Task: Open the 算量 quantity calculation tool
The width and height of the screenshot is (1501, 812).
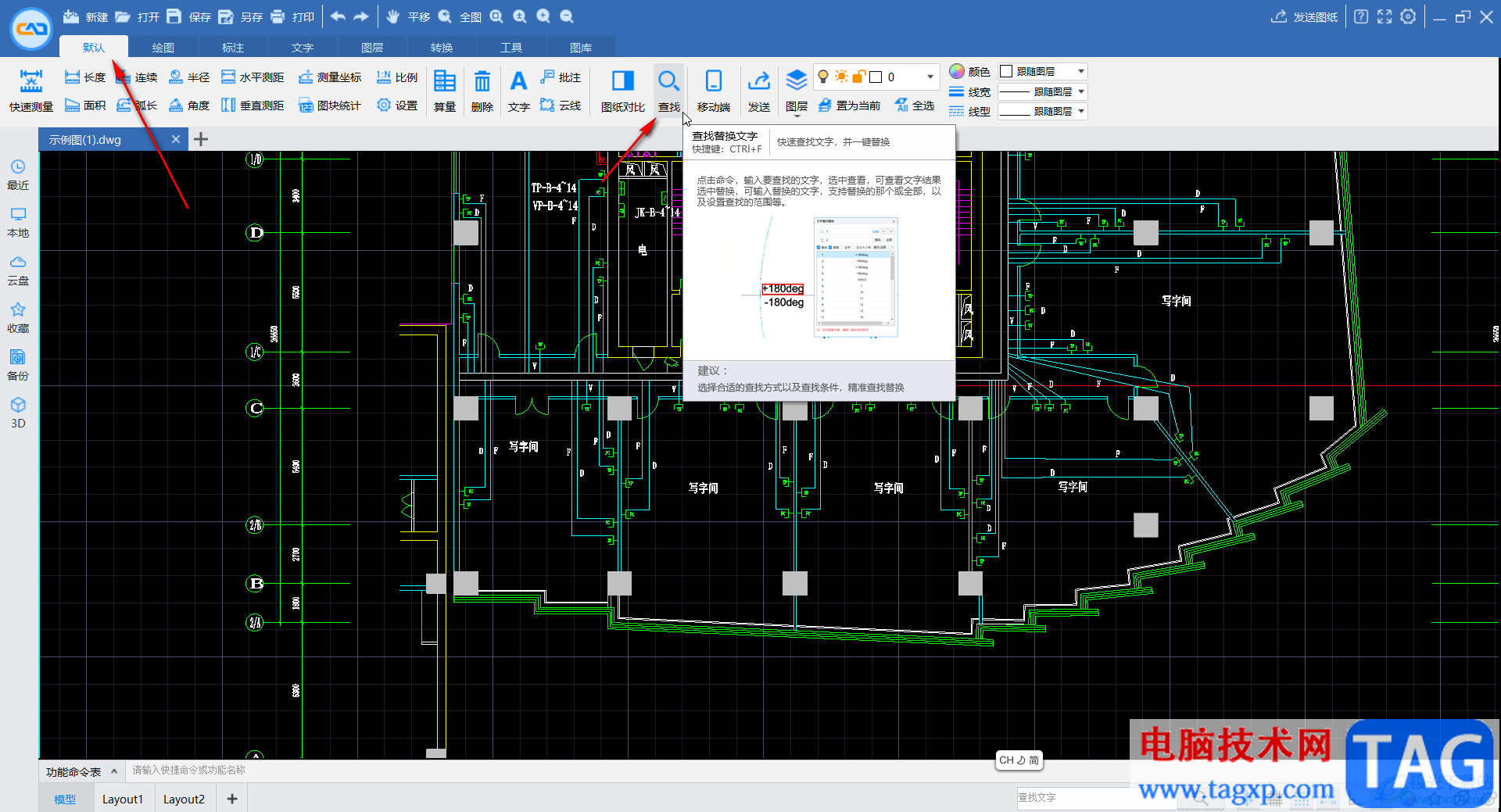Action: click(445, 91)
